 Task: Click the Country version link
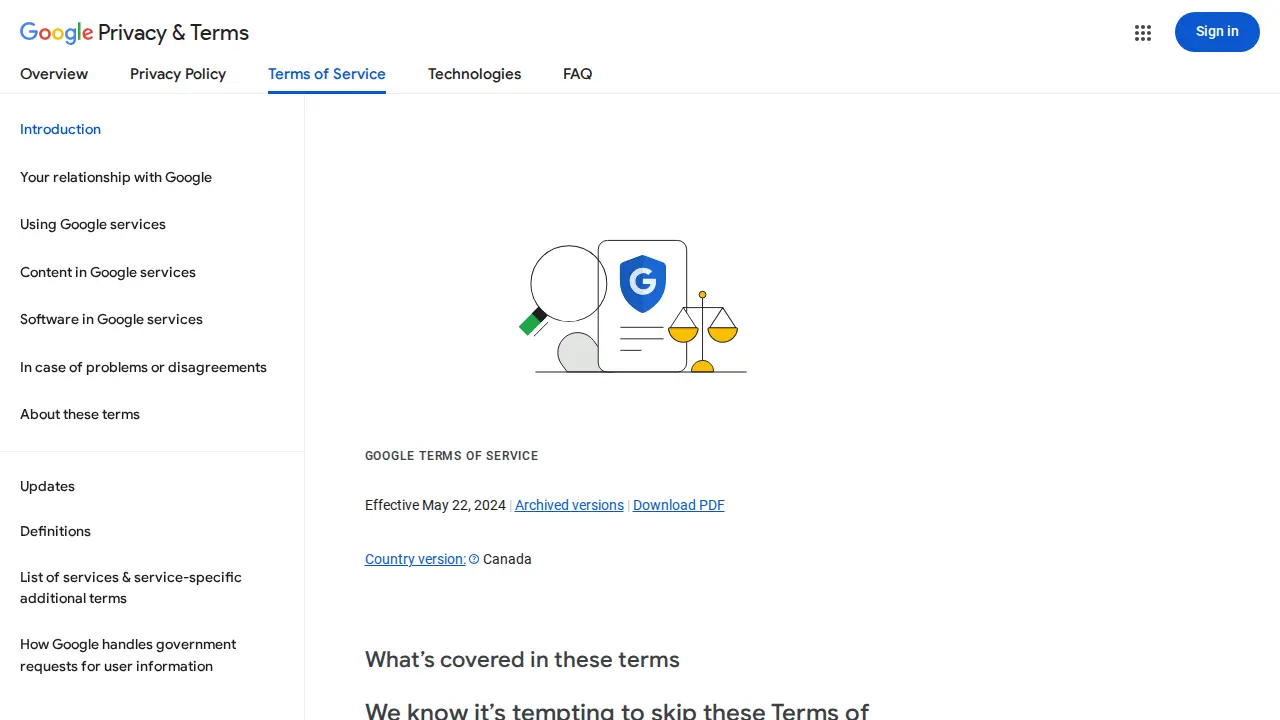tap(415, 559)
